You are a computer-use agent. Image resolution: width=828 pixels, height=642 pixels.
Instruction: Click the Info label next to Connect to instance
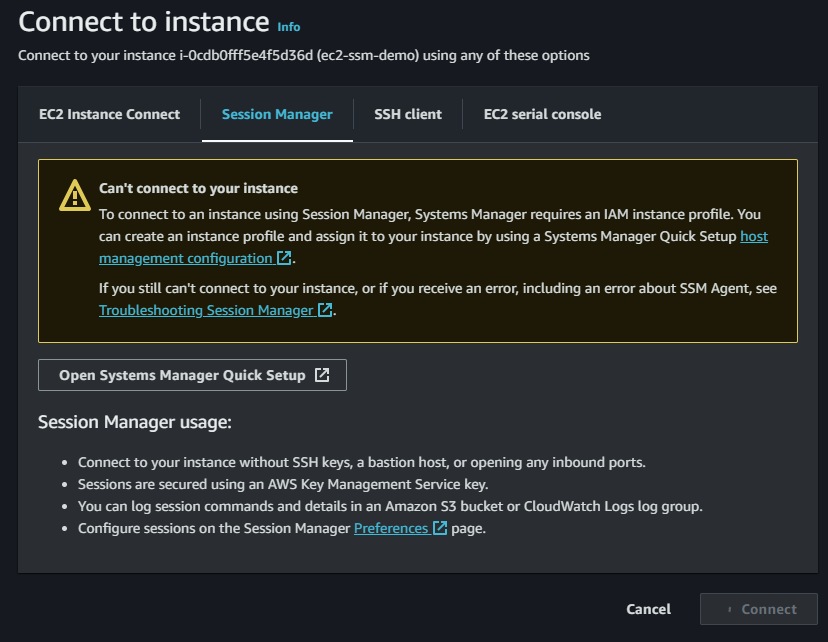(289, 27)
